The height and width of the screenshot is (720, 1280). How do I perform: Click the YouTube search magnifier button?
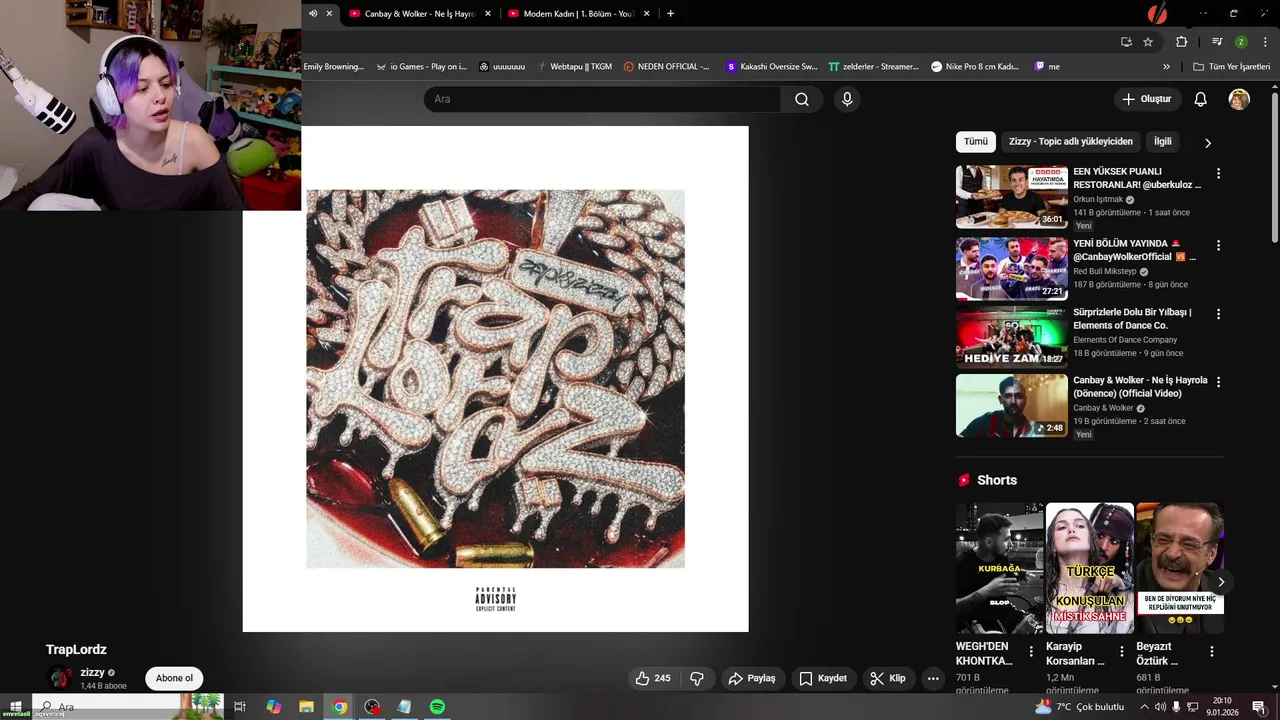(x=802, y=99)
